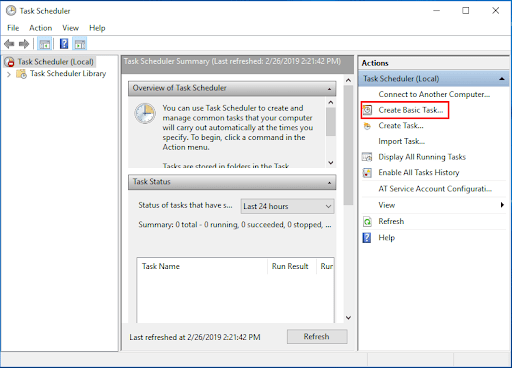512x368 pixels.
Task: Click Enable All Tasks History action
Action: coord(419,172)
